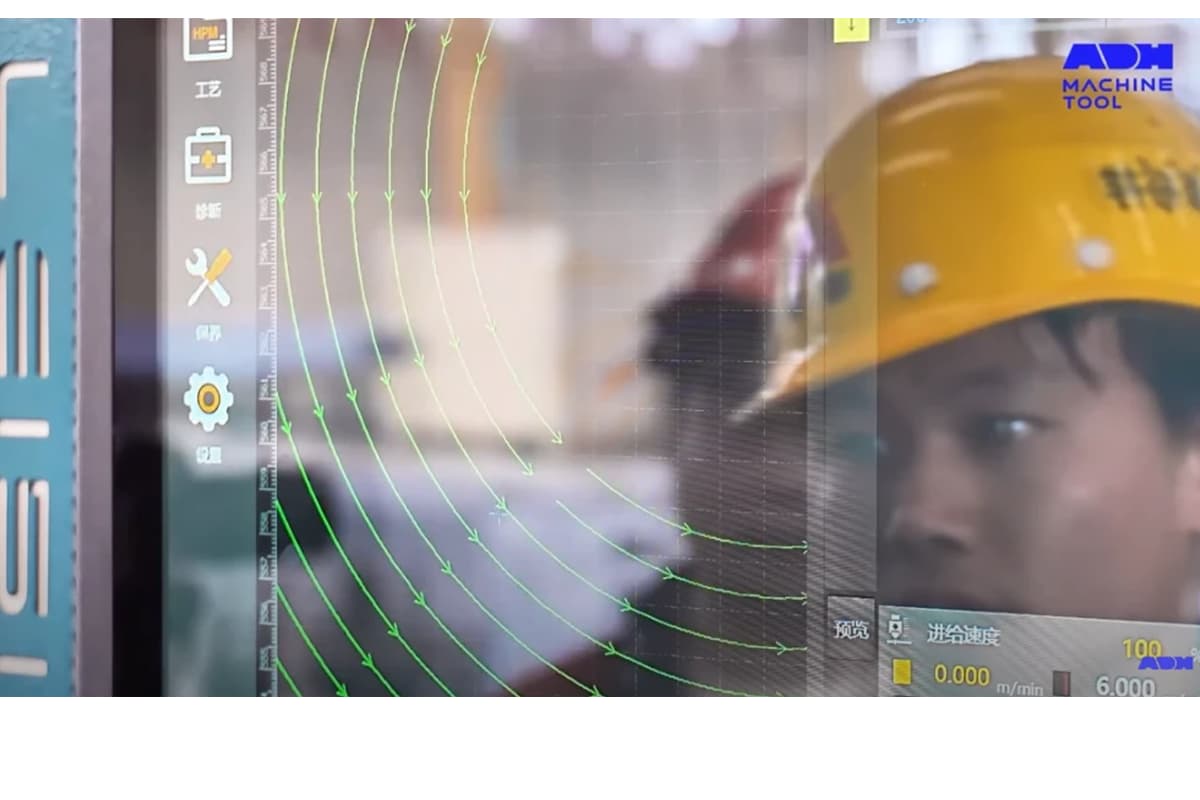Click the vertical ruler beside the canvas
This screenshot has height=800, width=1200.
point(267,350)
